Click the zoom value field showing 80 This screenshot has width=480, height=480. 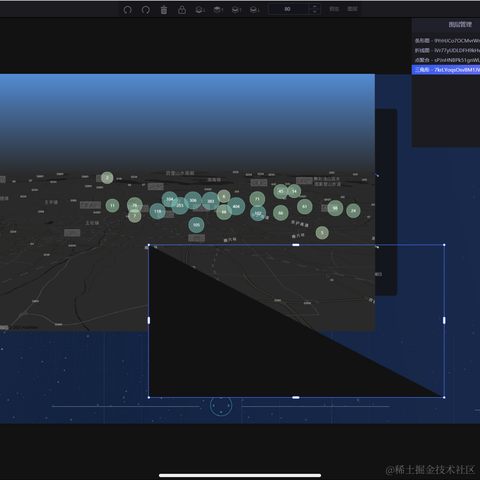288,9
